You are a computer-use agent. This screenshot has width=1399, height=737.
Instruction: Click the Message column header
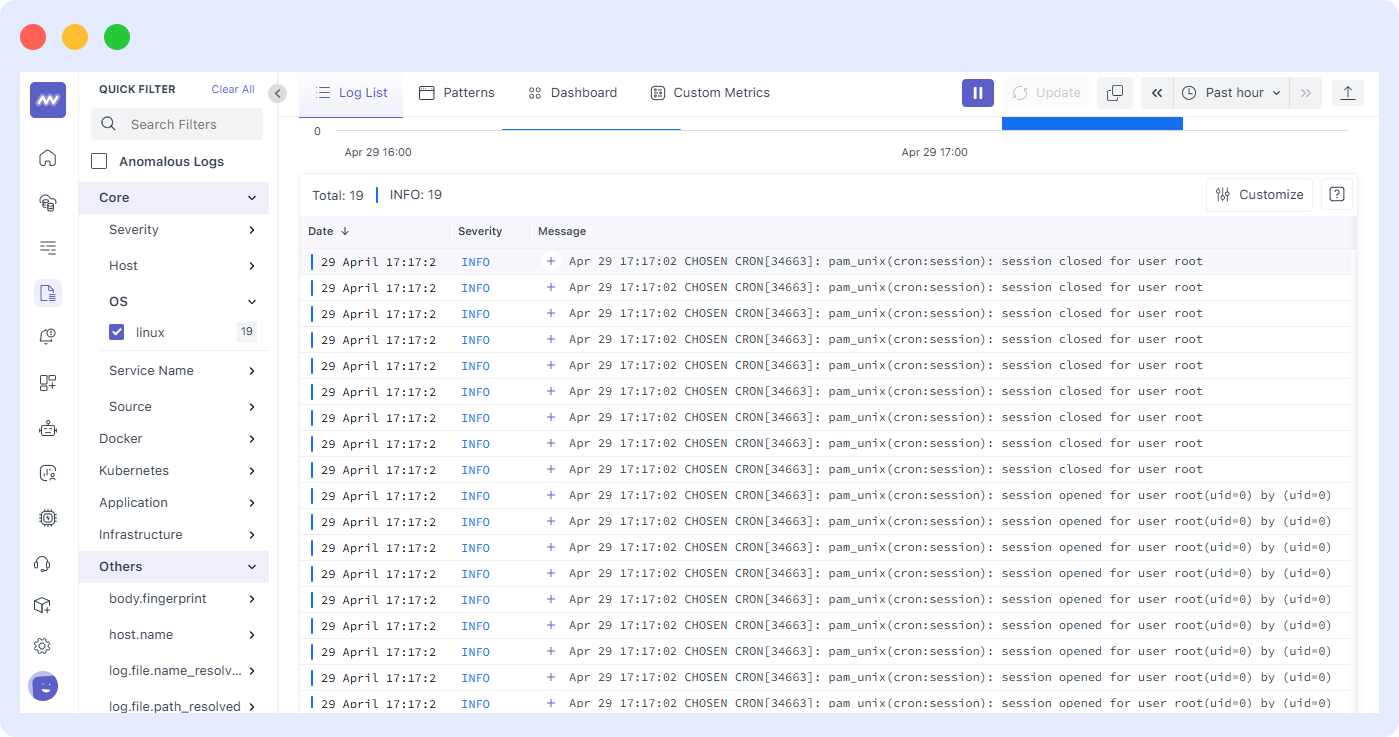[562, 231]
